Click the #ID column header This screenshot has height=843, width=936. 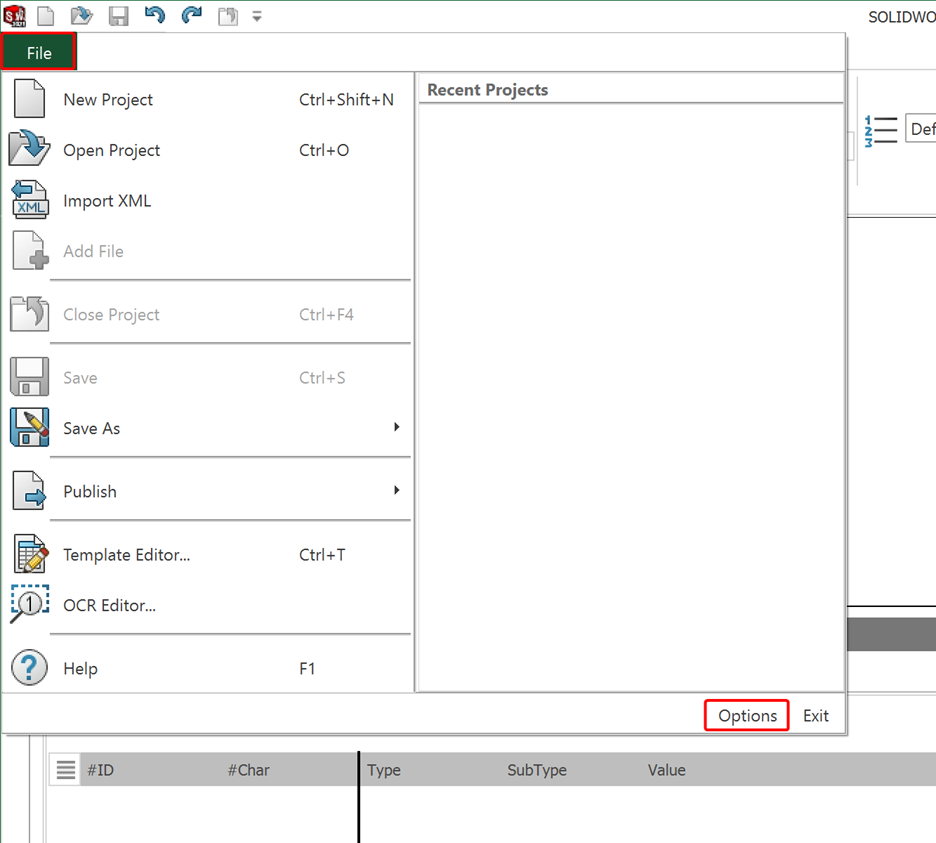pyautogui.click(x=100, y=770)
